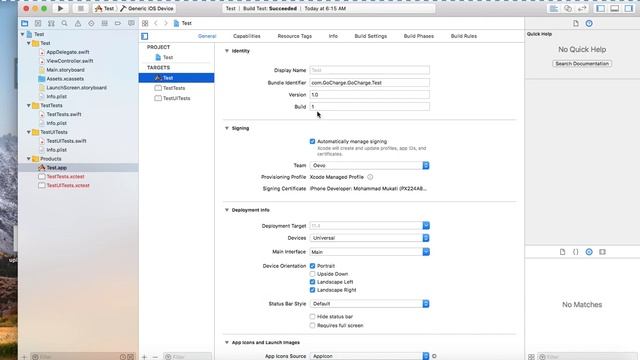Run the project with the Play button
The height and width of the screenshot is (360, 640).
(60, 8)
